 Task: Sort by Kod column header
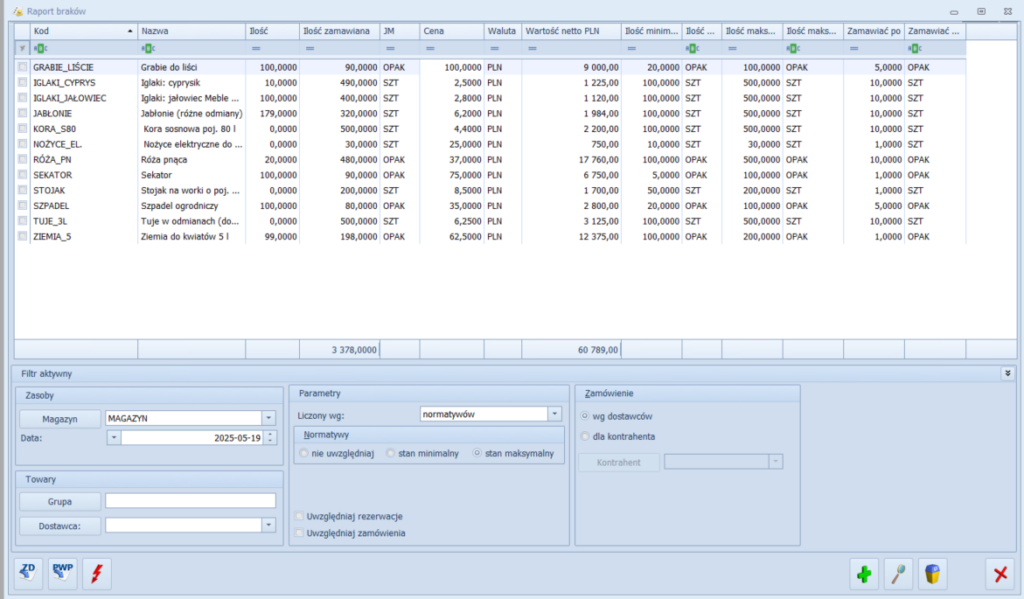point(83,31)
